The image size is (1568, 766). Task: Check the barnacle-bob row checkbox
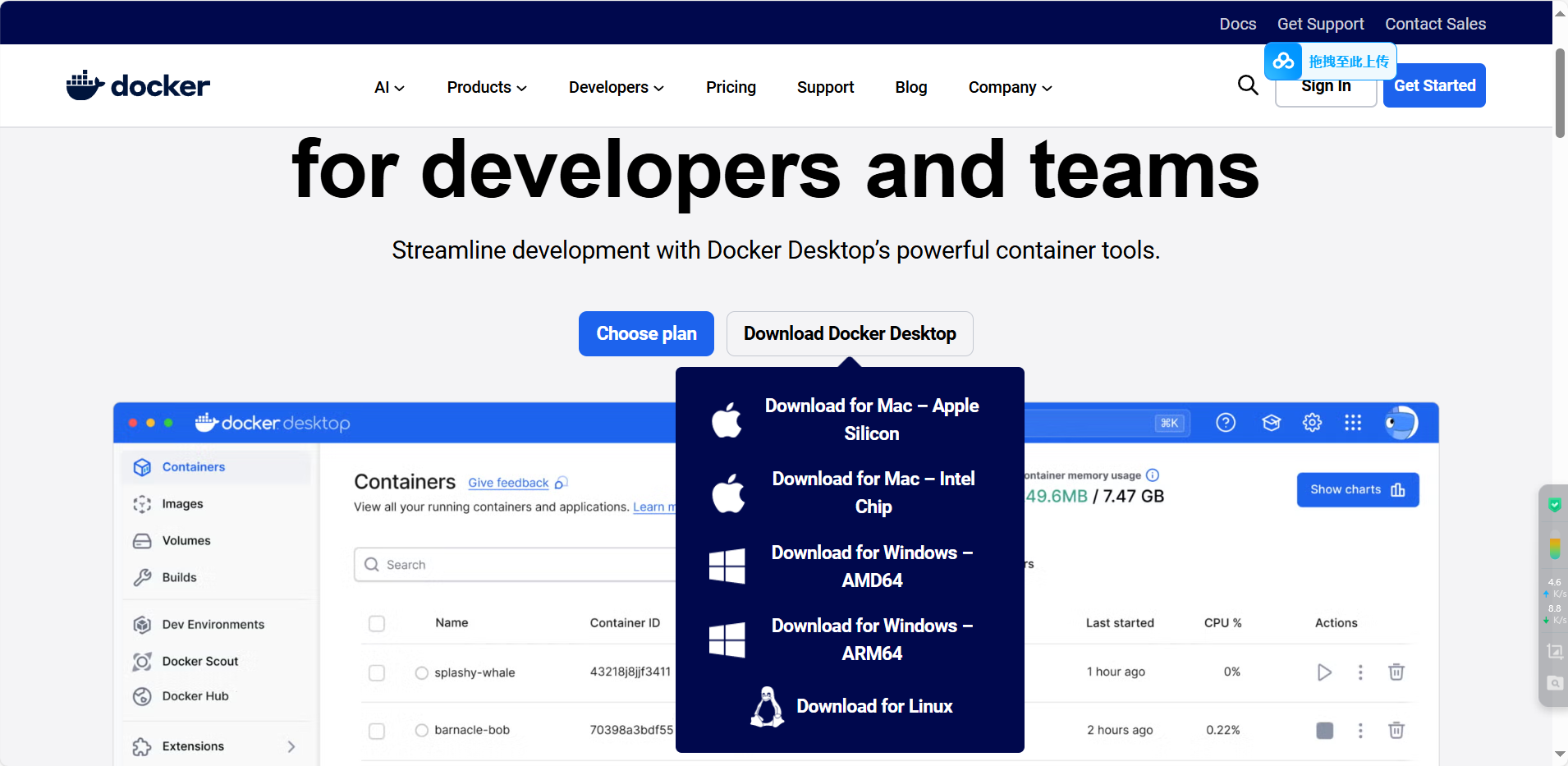[x=377, y=731]
